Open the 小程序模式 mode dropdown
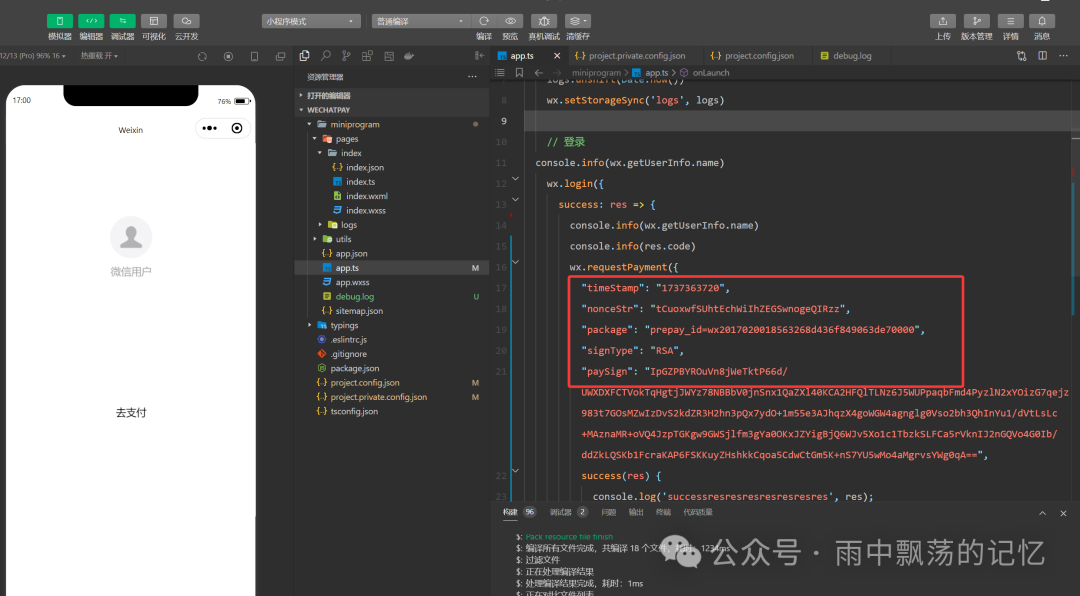This screenshot has width=1080, height=596. click(310, 21)
